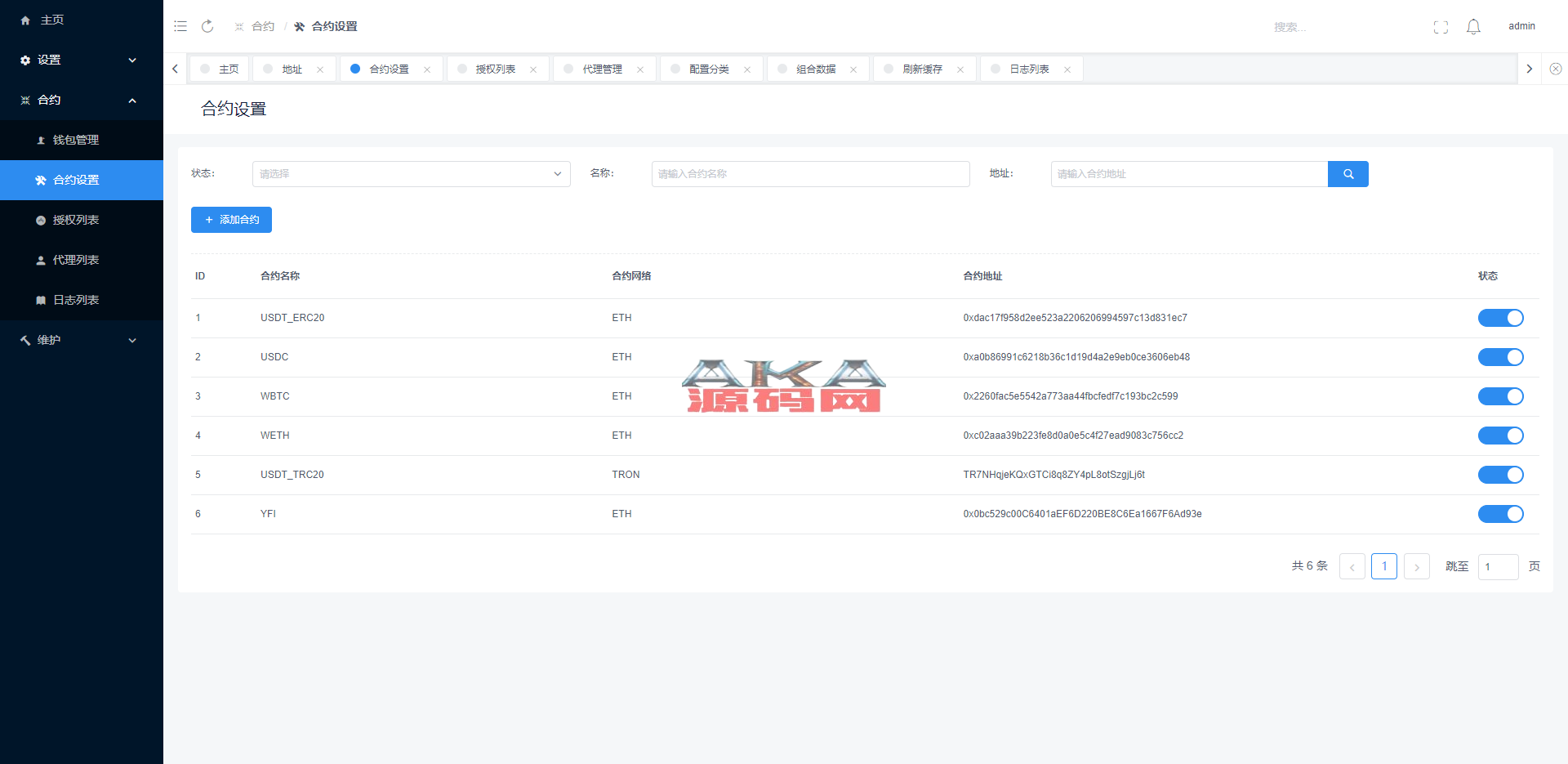Image resolution: width=1568 pixels, height=764 pixels.
Task: Click the 添加合约 button
Action: click(x=231, y=220)
